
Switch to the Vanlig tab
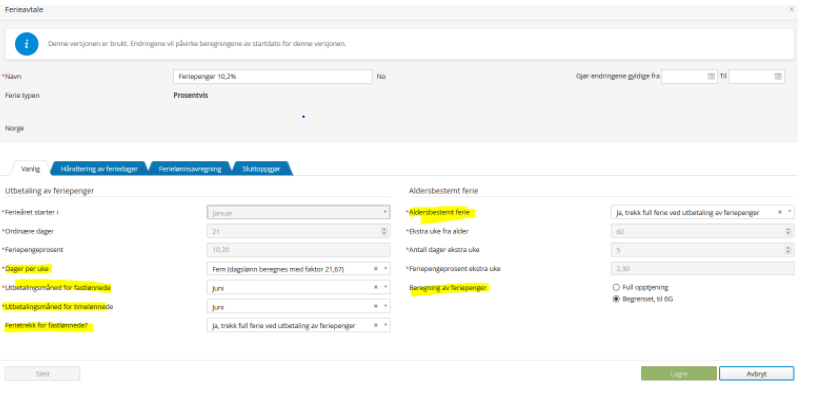(x=30, y=169)
